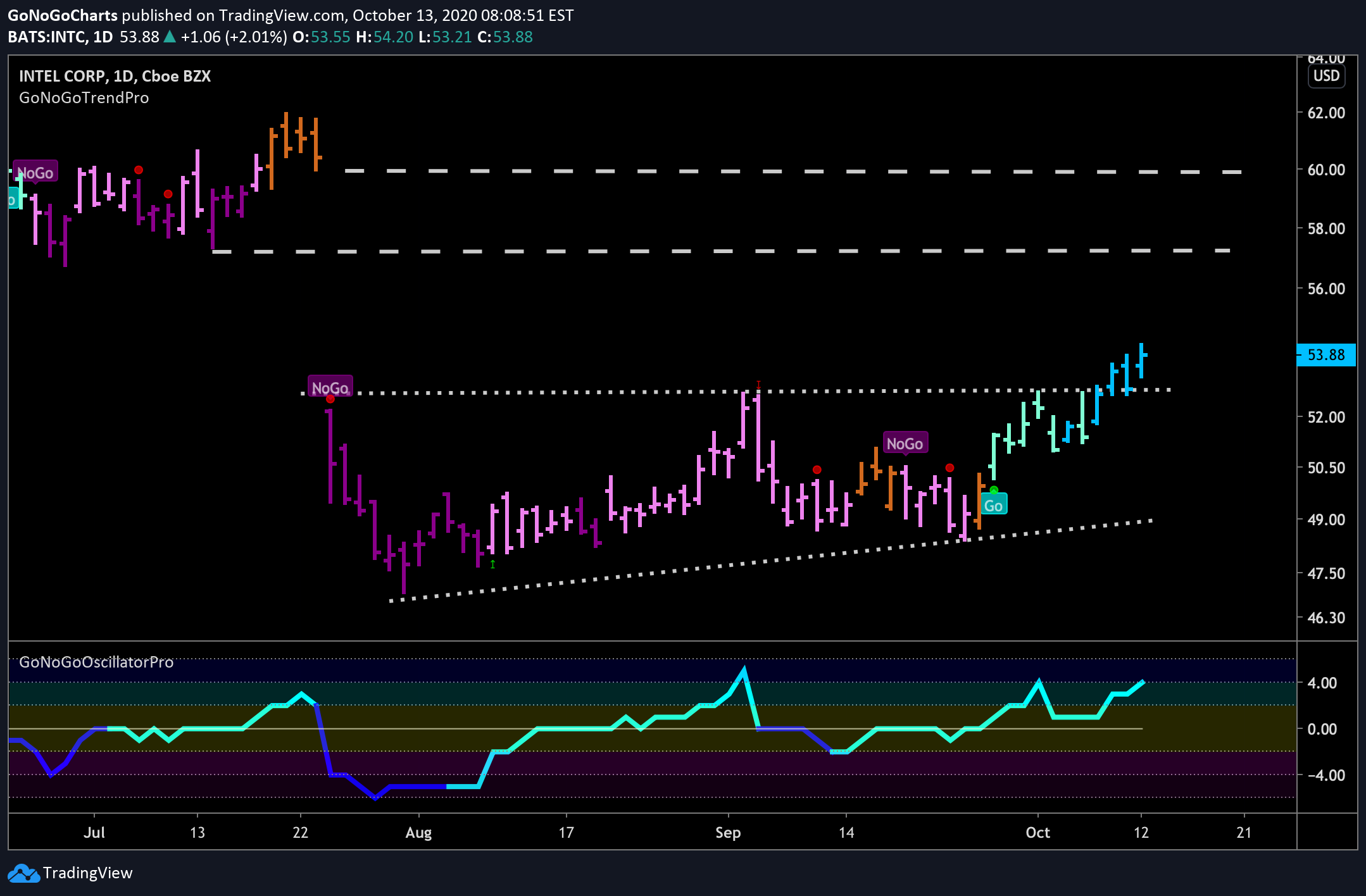
Task: Click the low value L:53.21 in header
Action: [445, 37]
